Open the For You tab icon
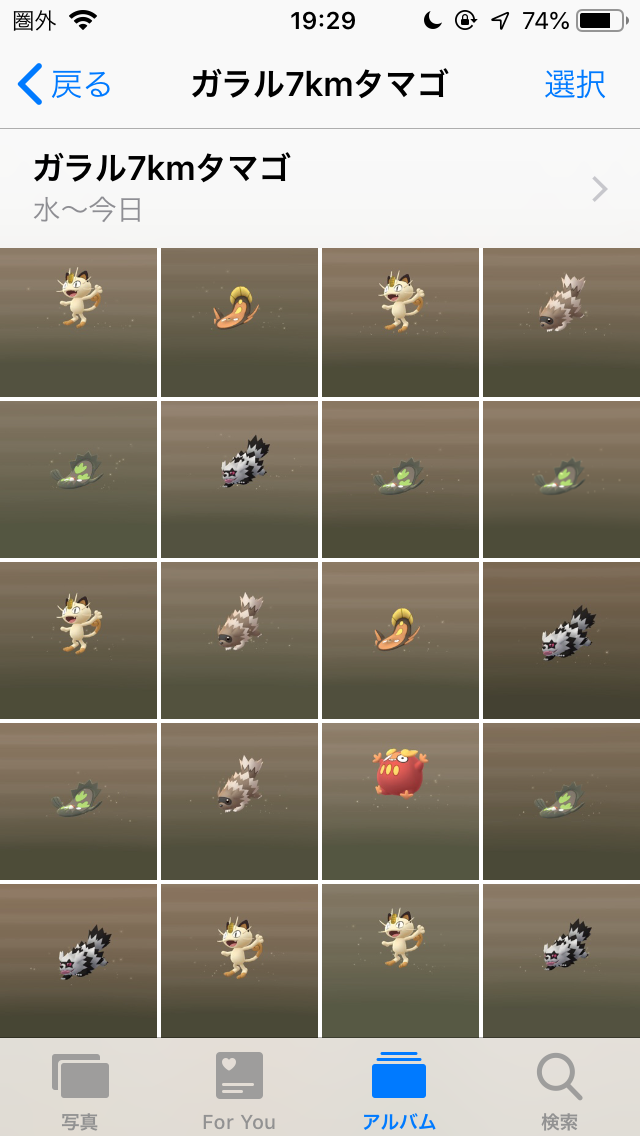640x1136 pixels. coord(239,1076)
